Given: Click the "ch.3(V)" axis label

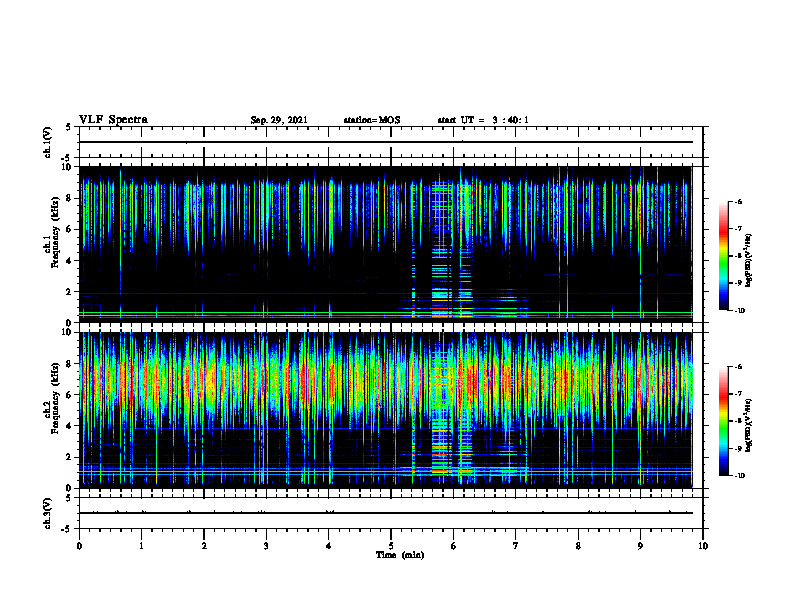Looking at the screenshot, I should 48,513.
